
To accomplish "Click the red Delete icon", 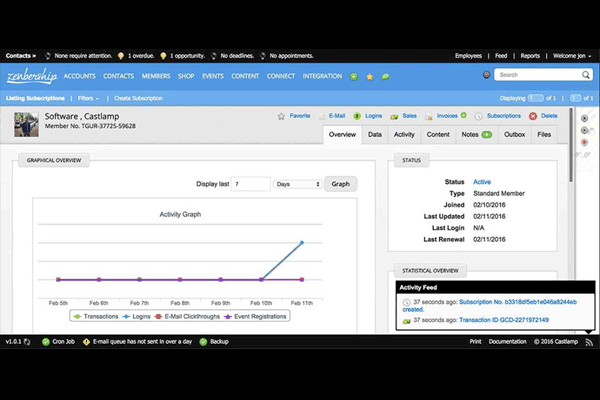I will coord(533,116).
